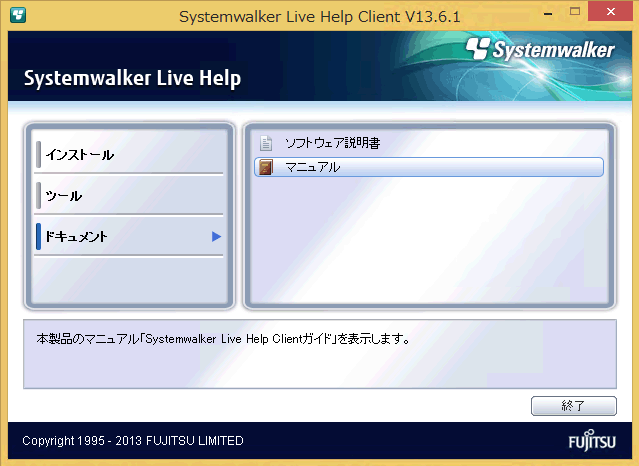This screenshot has height=466, width=639.
Task: Minimize the Systemwalker Live Help Client window
Action: pos(549,12)
